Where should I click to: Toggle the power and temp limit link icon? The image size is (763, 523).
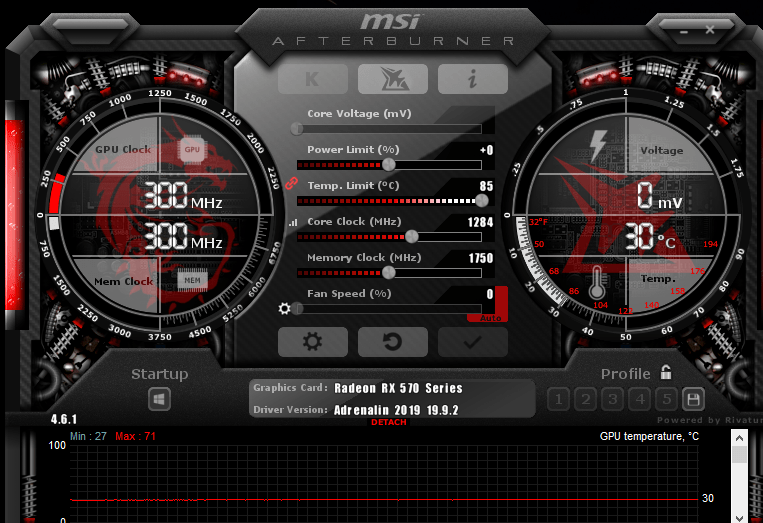click(291, 183)
